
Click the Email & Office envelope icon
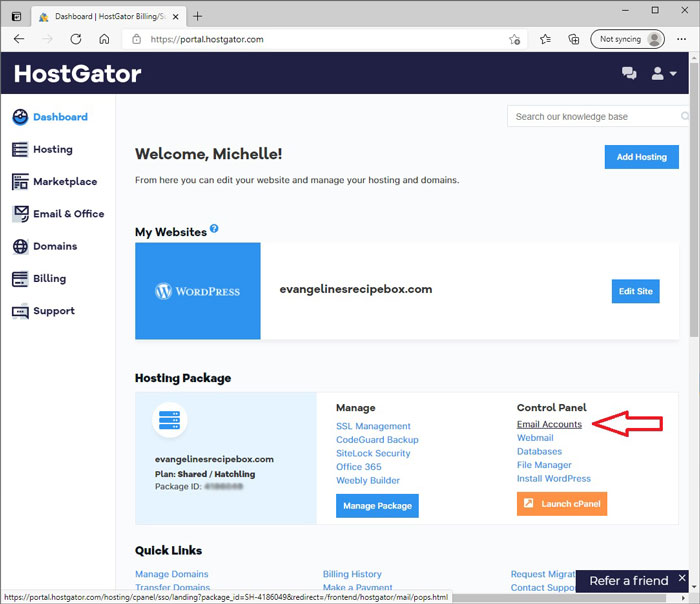[21, 214]
